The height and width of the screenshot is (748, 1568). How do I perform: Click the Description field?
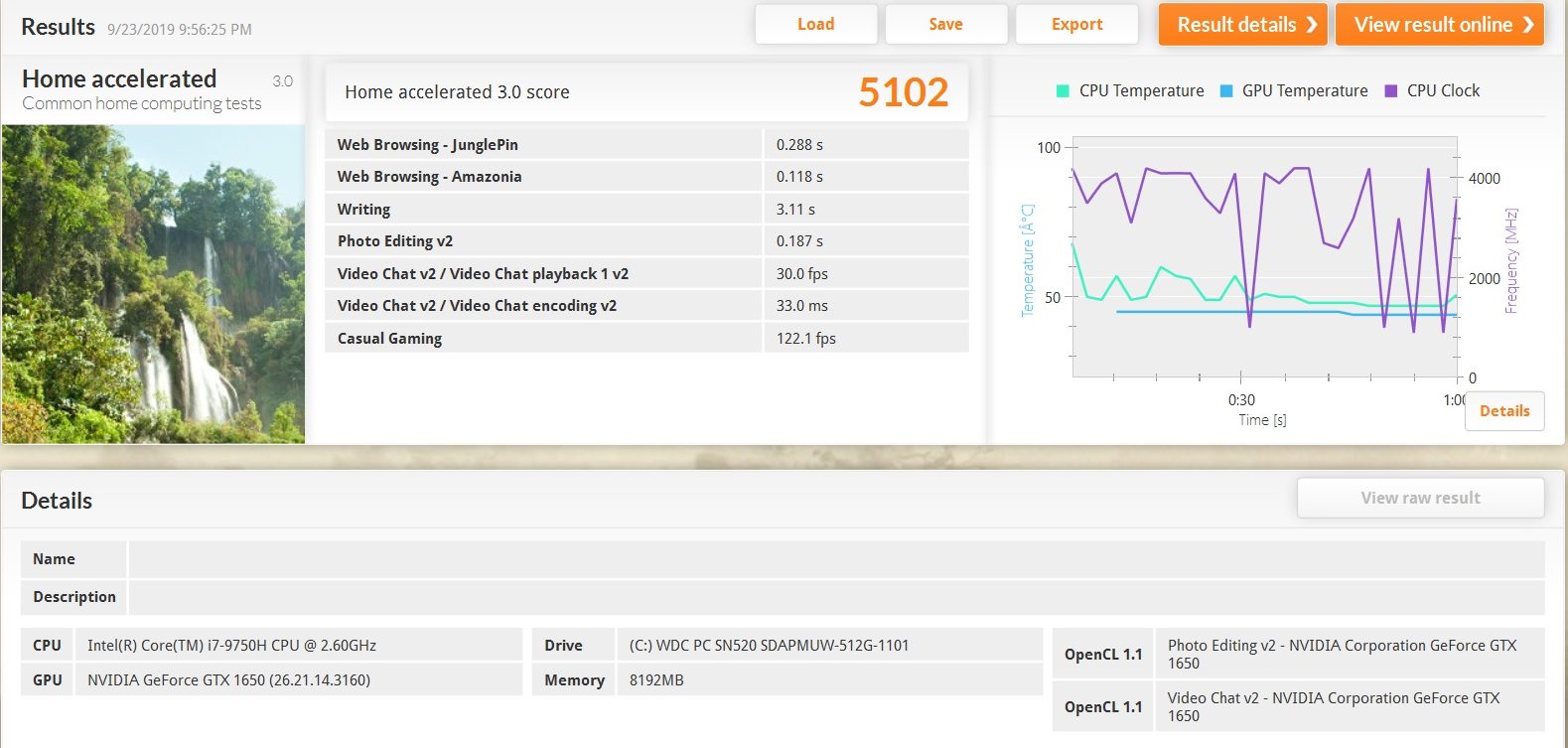tap(836, 597)
